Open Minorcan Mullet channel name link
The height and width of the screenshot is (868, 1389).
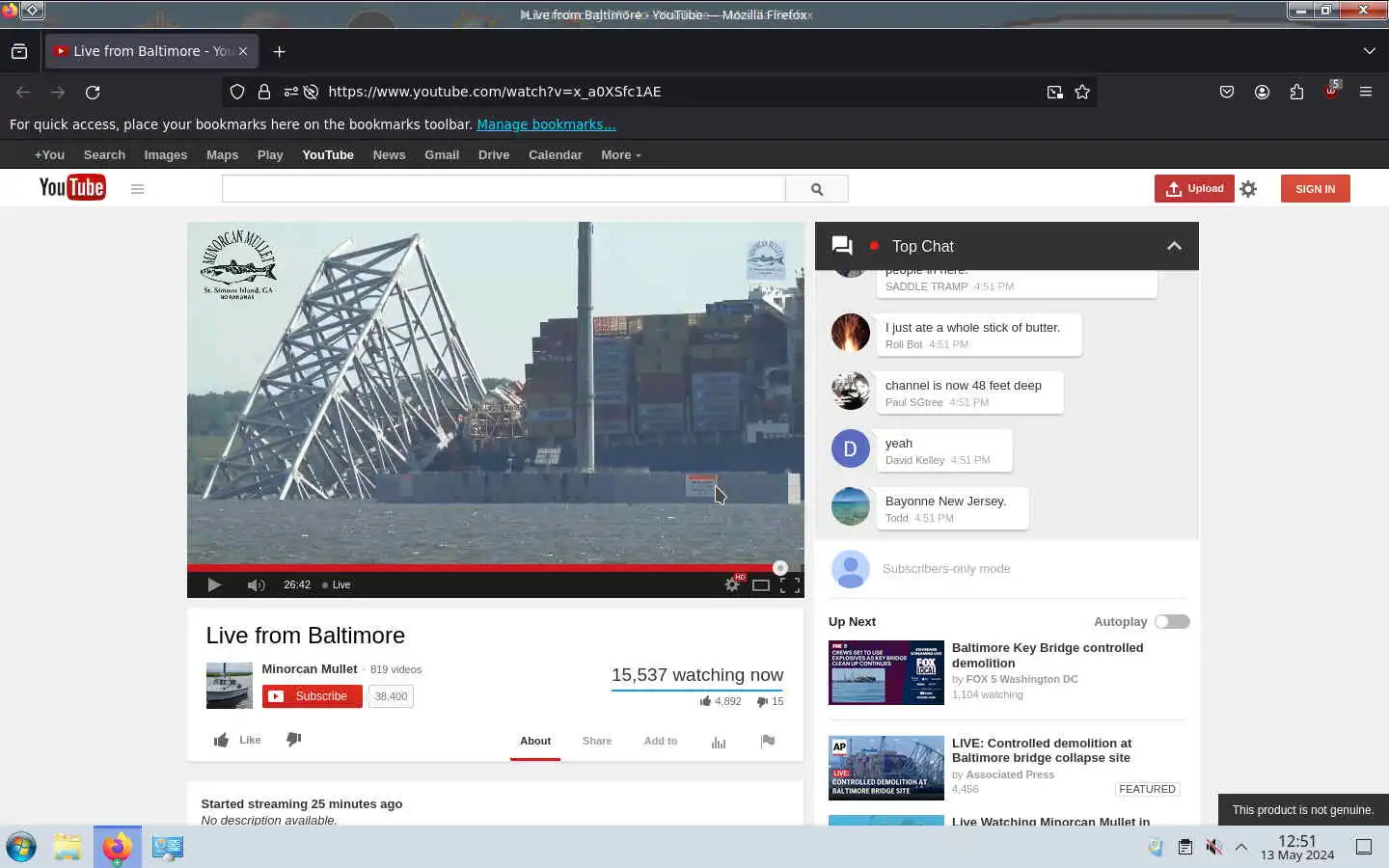[x=310, y=668]
